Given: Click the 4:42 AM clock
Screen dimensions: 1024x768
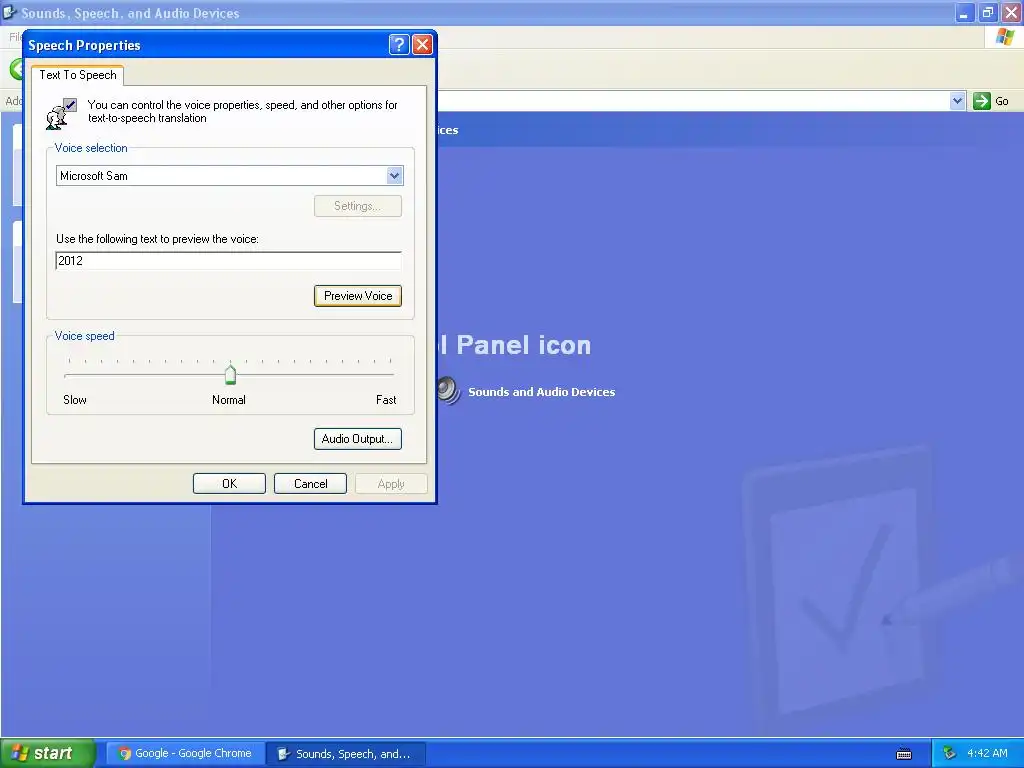Looking at the screenshot, I should (987, 754).
